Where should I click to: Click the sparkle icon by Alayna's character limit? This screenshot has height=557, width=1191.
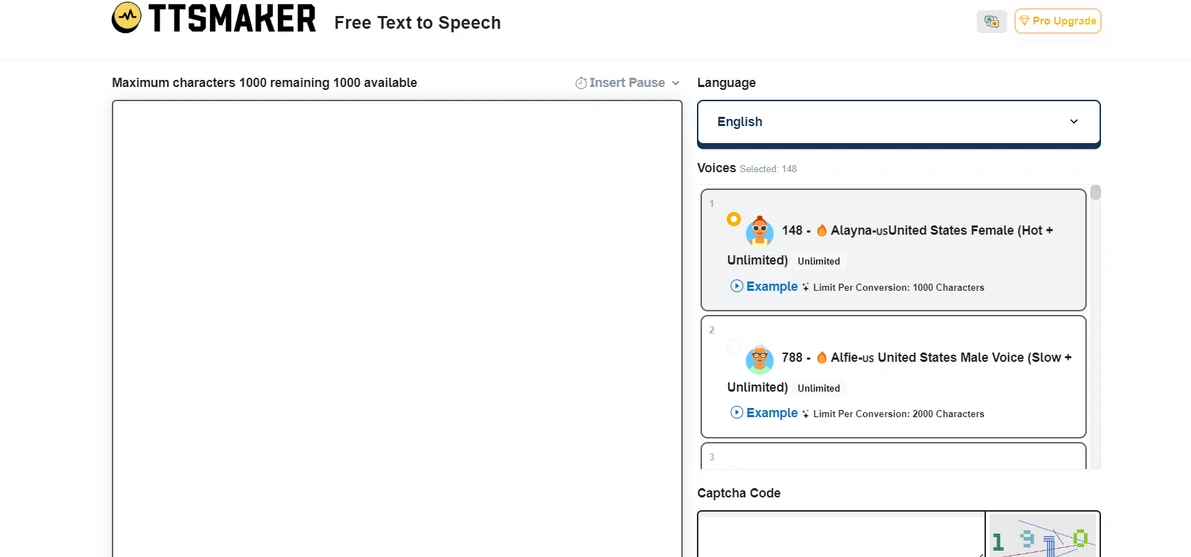pyautogui.click(x=805, y=287)
